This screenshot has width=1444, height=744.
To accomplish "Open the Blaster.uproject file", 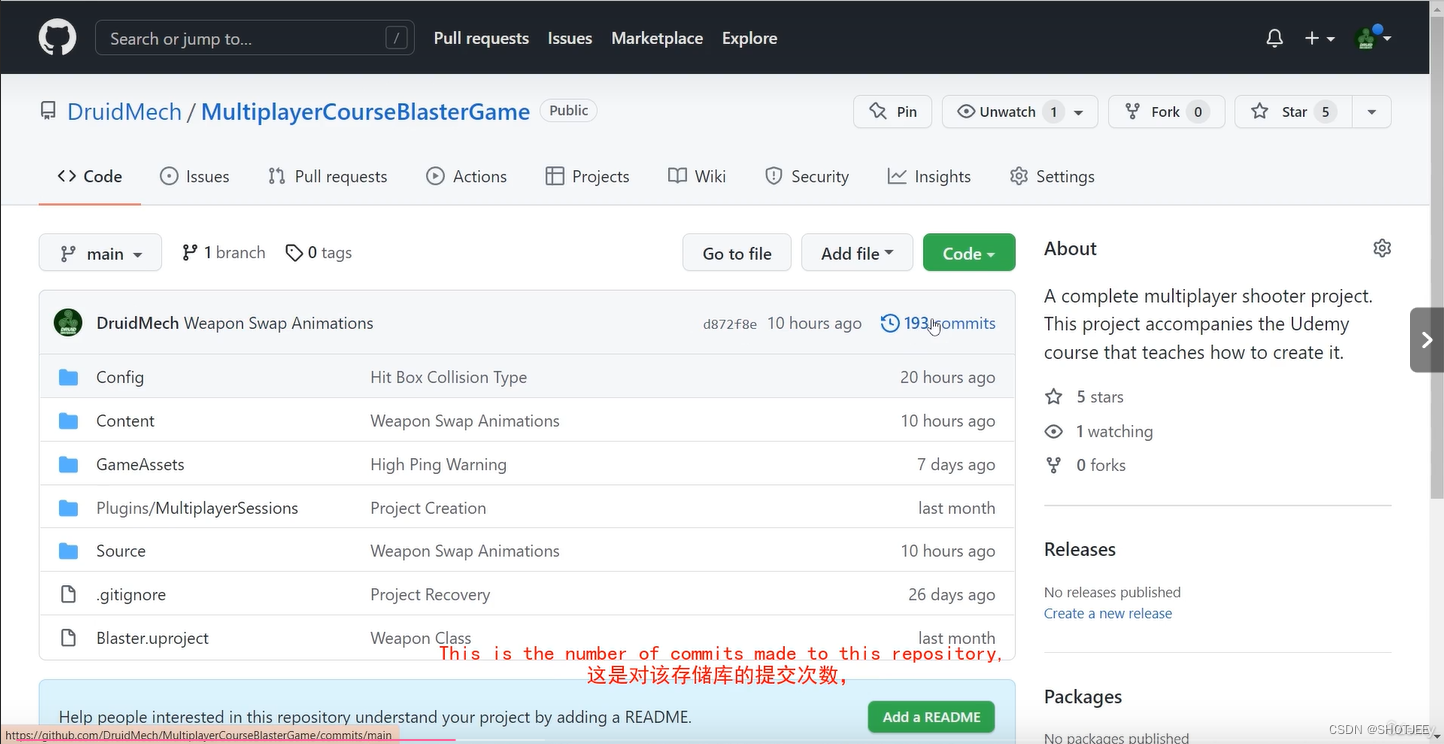I will [x=152, y=638].
